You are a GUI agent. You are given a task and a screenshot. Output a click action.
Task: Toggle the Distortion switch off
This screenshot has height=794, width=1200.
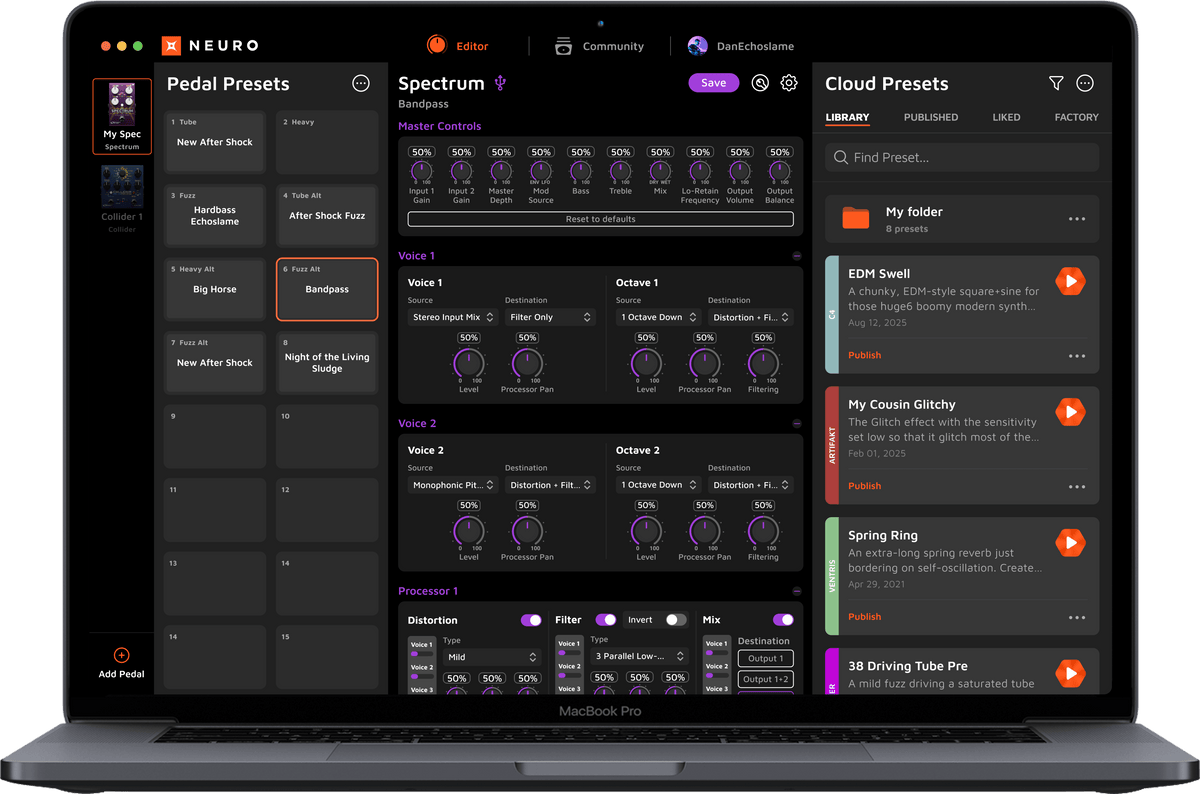click(531, 620)
